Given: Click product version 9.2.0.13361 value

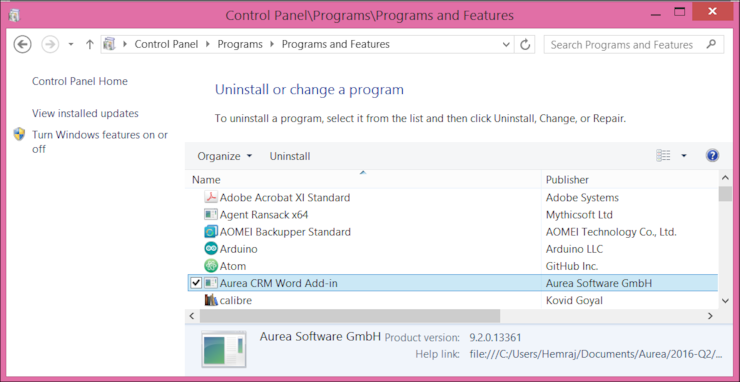Looking at the screenshot, I should point(495,338).
